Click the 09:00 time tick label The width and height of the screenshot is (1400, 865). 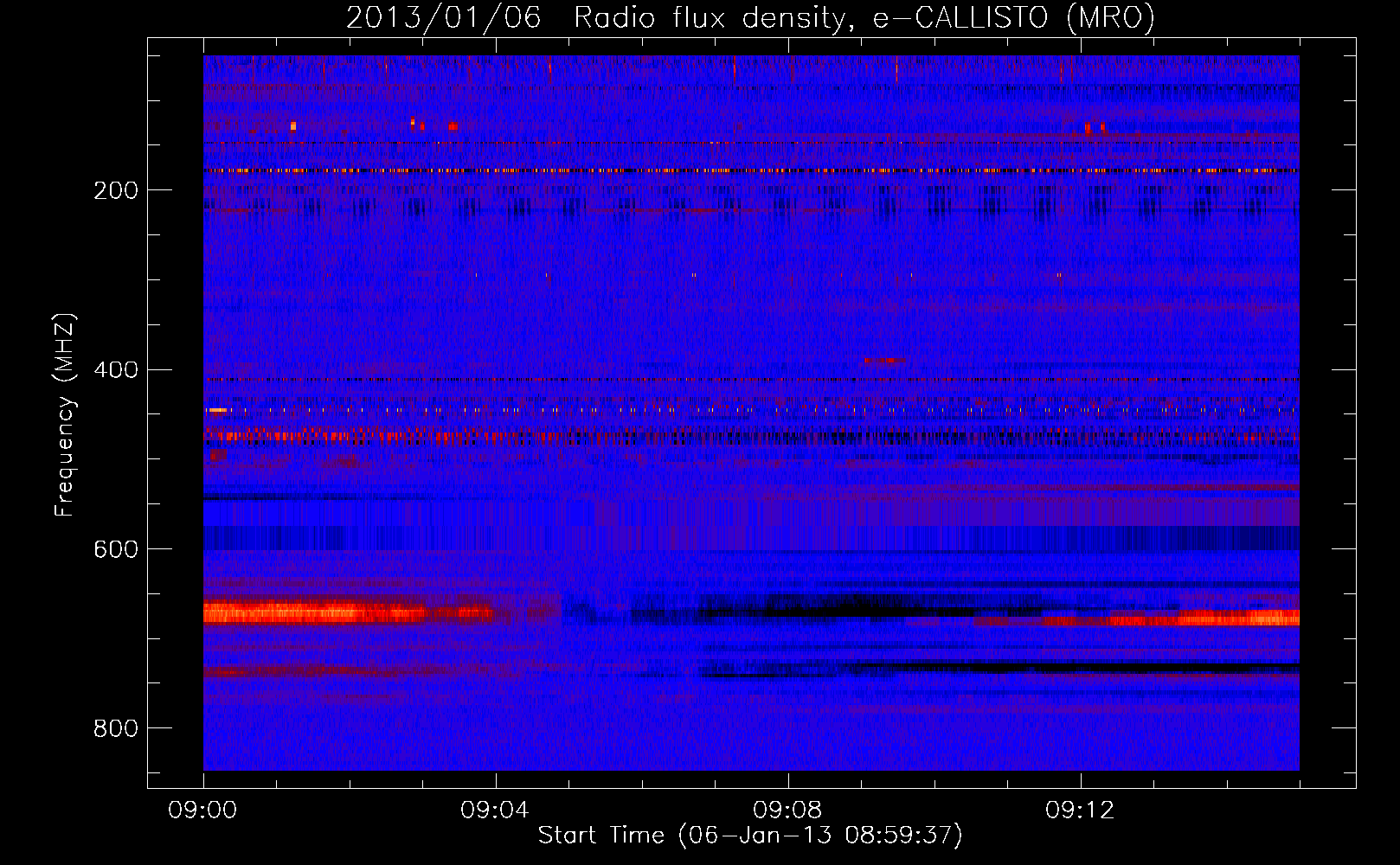203,811
